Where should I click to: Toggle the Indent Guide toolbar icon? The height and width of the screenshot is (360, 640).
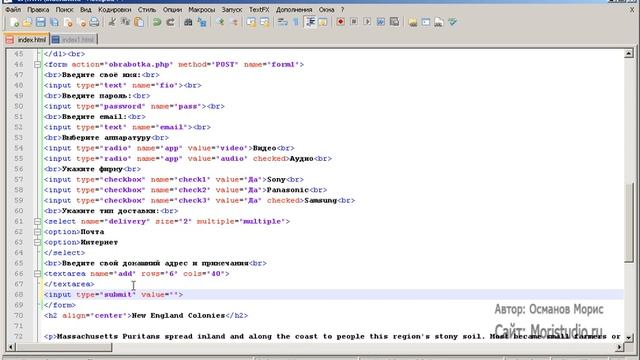(310, 22)
